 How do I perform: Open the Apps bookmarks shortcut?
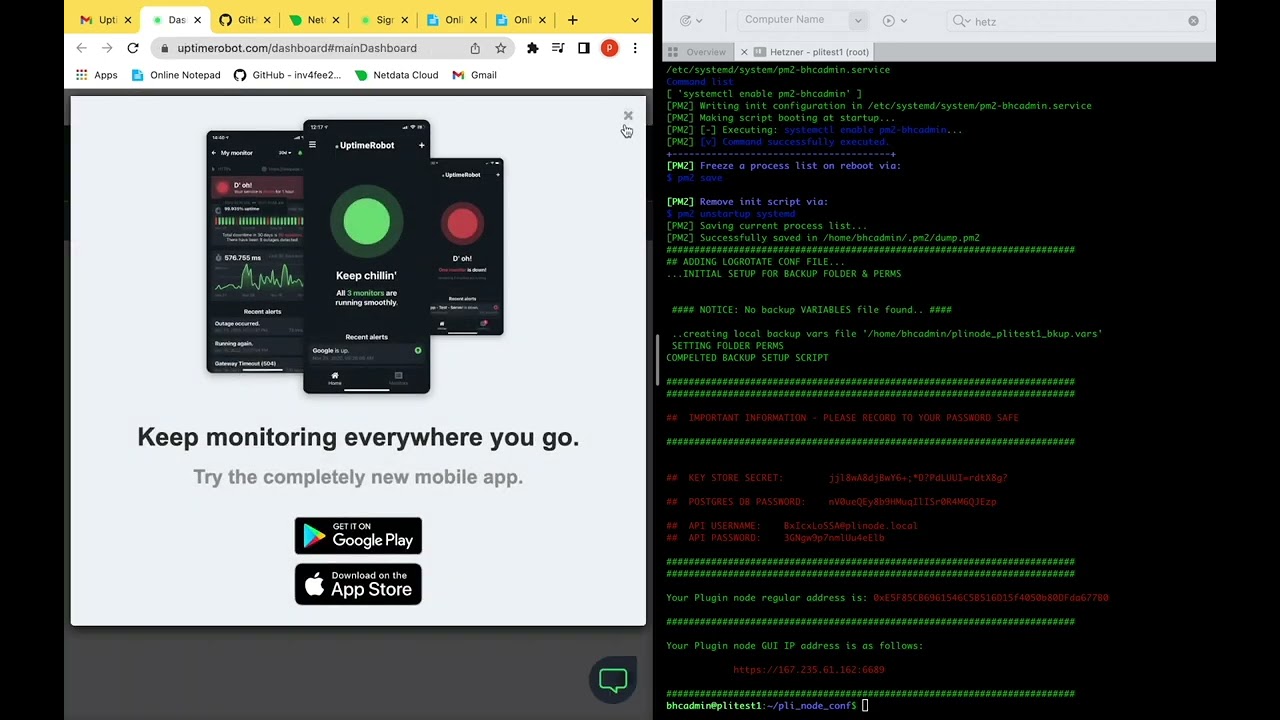[x=97, y=75]
